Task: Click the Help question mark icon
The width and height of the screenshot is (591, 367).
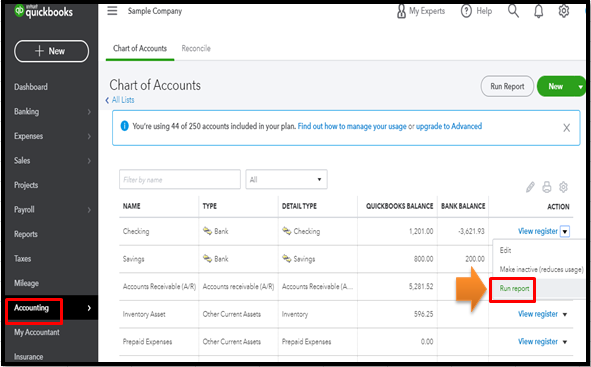Action: click(466, 11)
